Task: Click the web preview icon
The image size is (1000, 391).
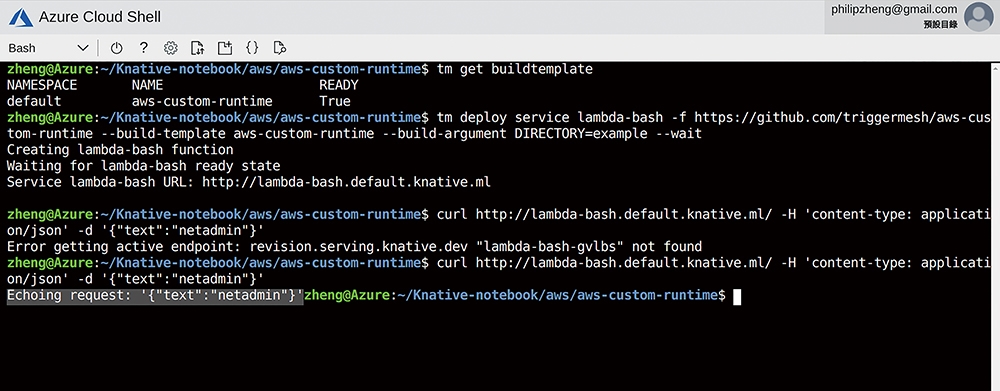Action: (279, 48)
